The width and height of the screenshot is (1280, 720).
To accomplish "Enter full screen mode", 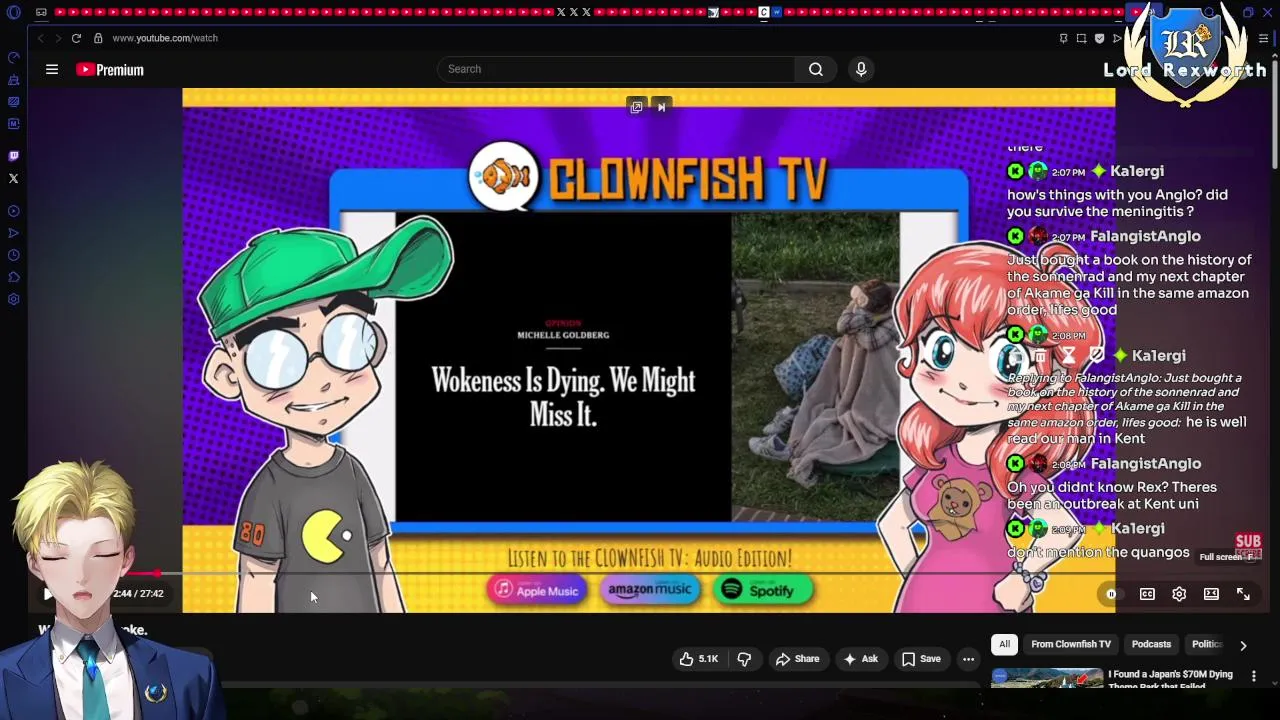I will (x=1243, y=594).
